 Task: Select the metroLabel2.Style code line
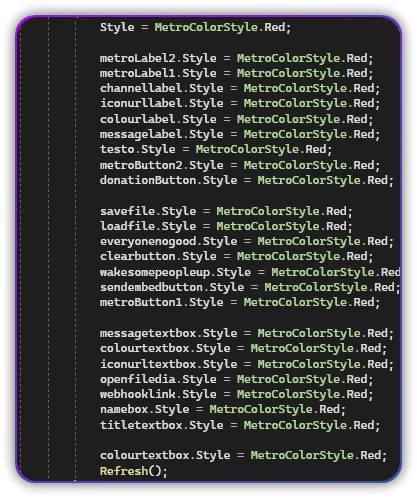tap(236, 58)
